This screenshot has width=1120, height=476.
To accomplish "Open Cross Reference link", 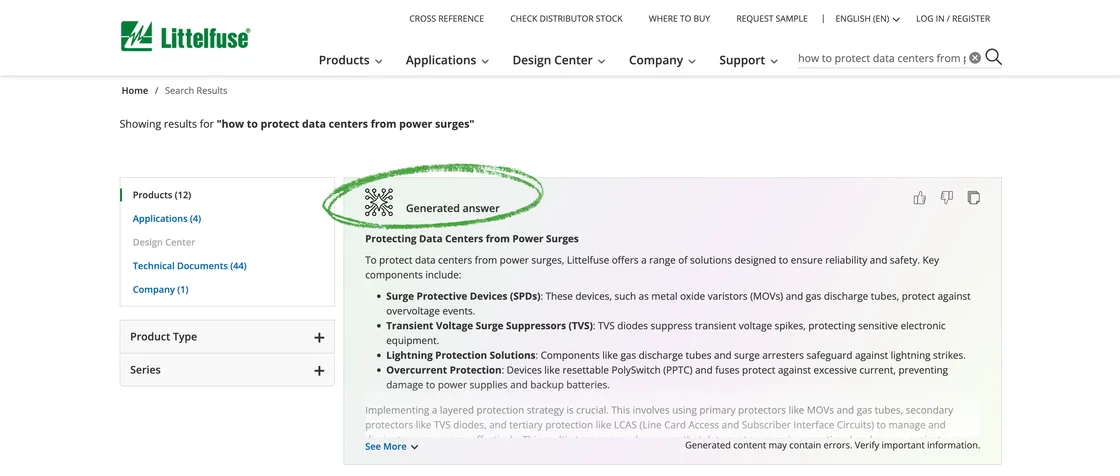I will pos(446,19).
